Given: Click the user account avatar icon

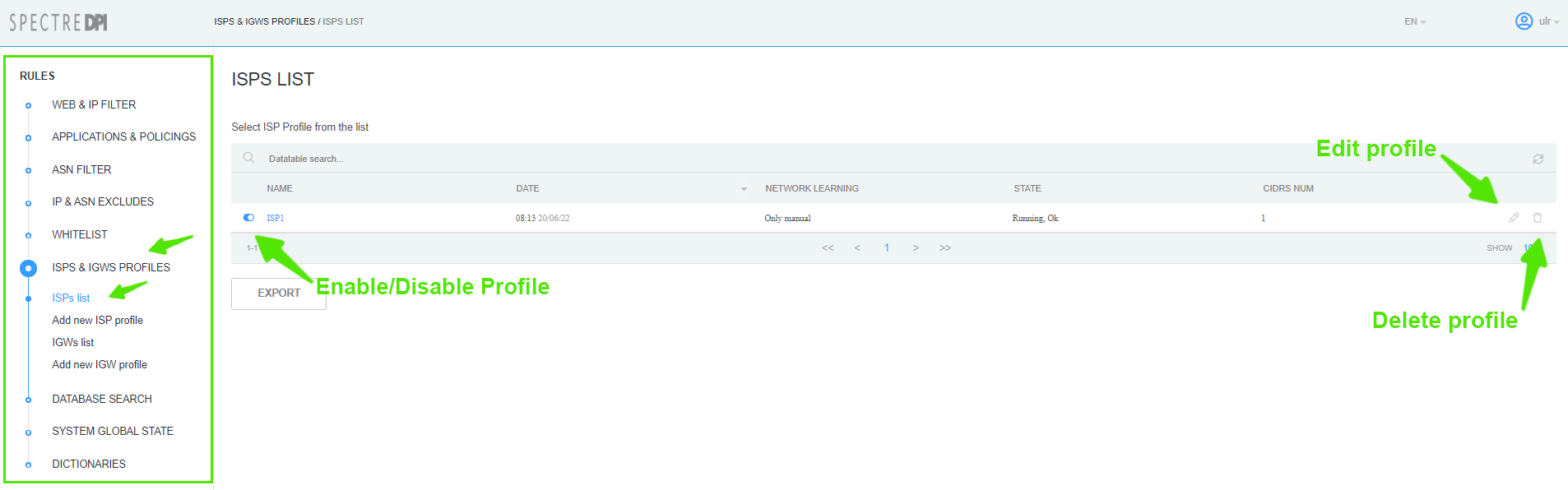Looking at the screenshot, I should click(1524, 21).
